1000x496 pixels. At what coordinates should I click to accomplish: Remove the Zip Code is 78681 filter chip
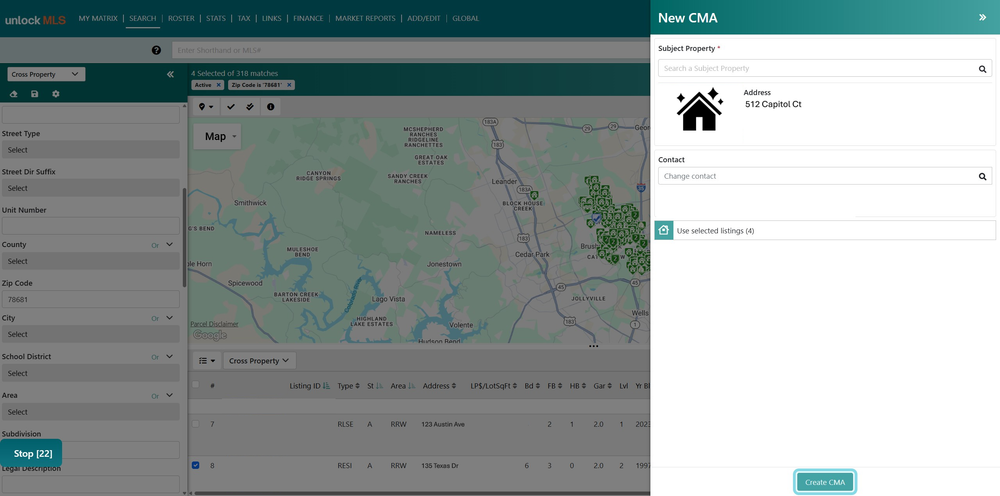(289, 85)
